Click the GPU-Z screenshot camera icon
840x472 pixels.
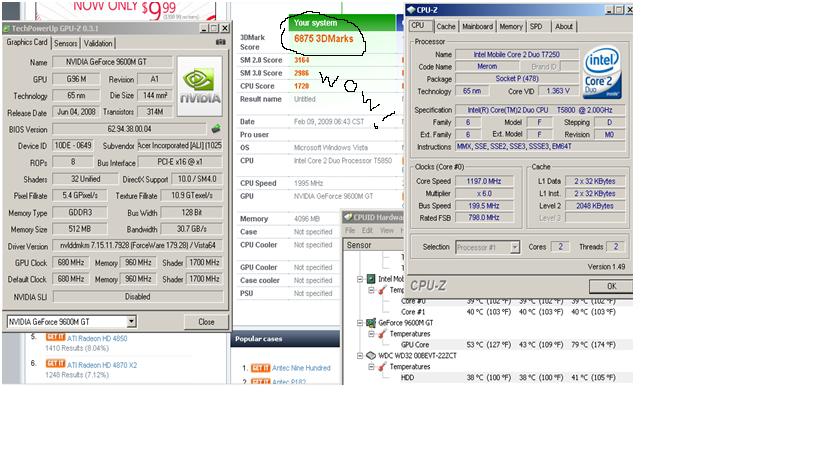[x=221, y=42]
